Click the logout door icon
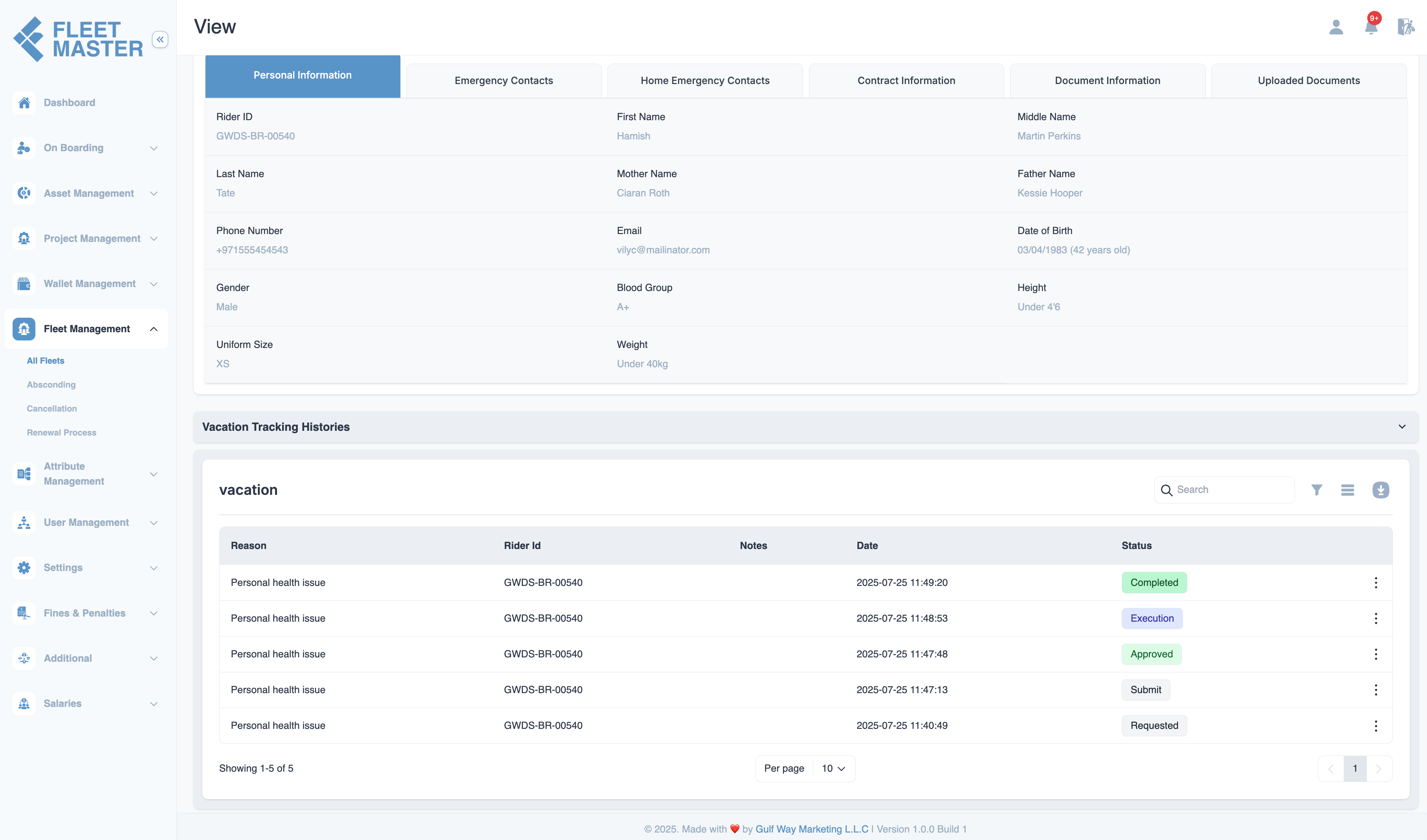This screenshot has width=1427, height=840. [x=1405, y=27]
